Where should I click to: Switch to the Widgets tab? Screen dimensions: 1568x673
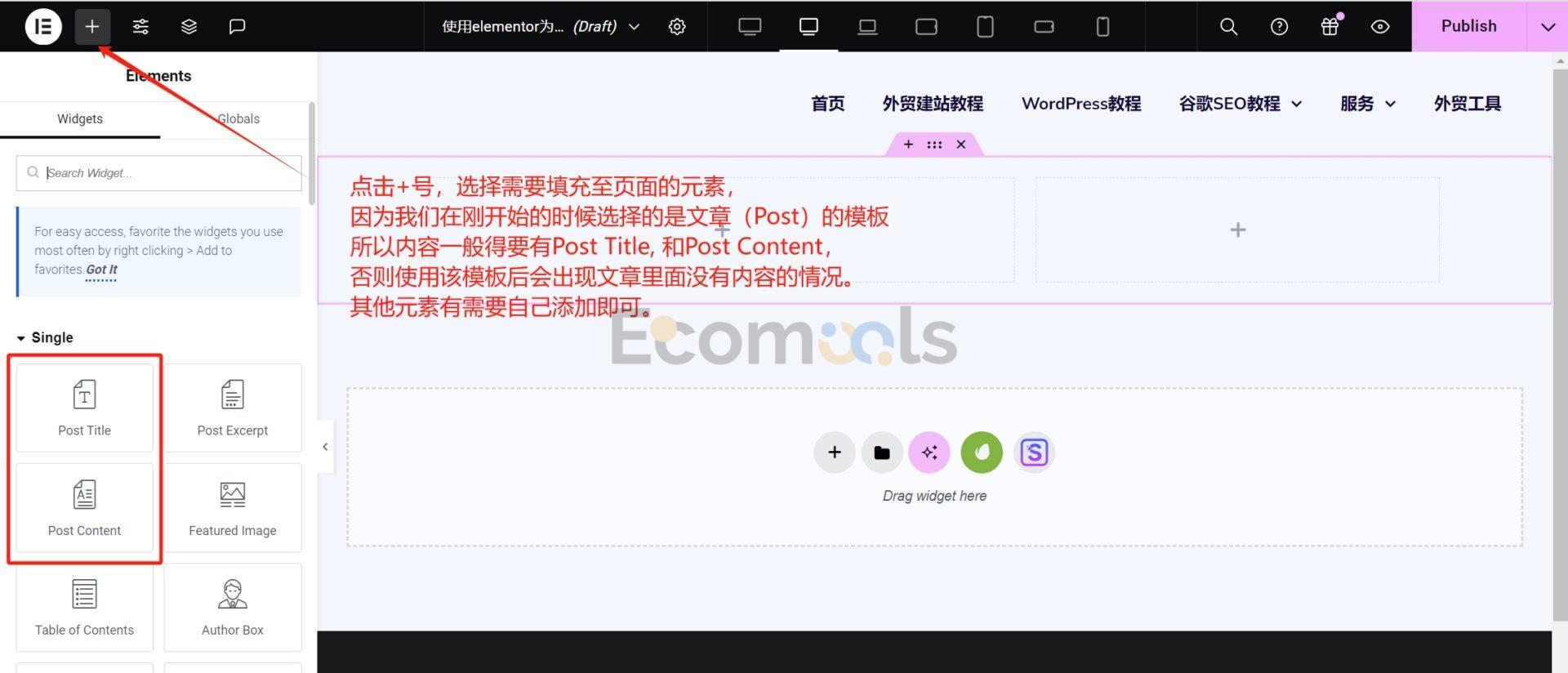[x=80, y=118]
